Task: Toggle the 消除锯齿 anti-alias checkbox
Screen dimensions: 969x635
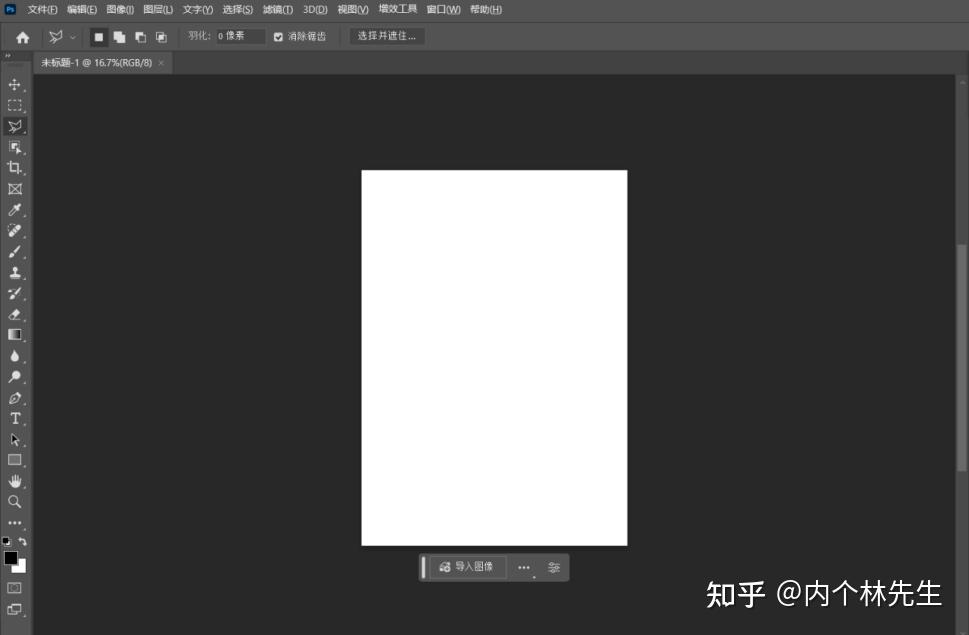Action: (x=278, y=37)
